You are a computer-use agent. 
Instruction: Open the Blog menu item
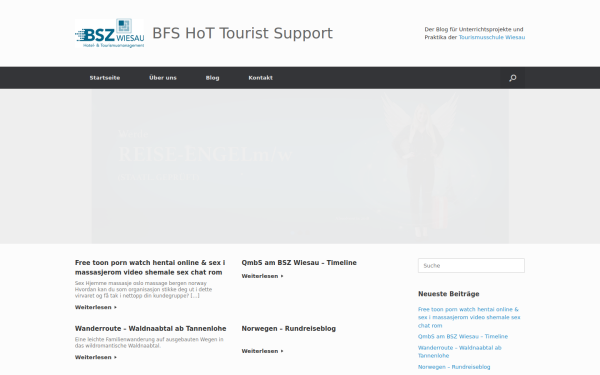coord(212,78)
